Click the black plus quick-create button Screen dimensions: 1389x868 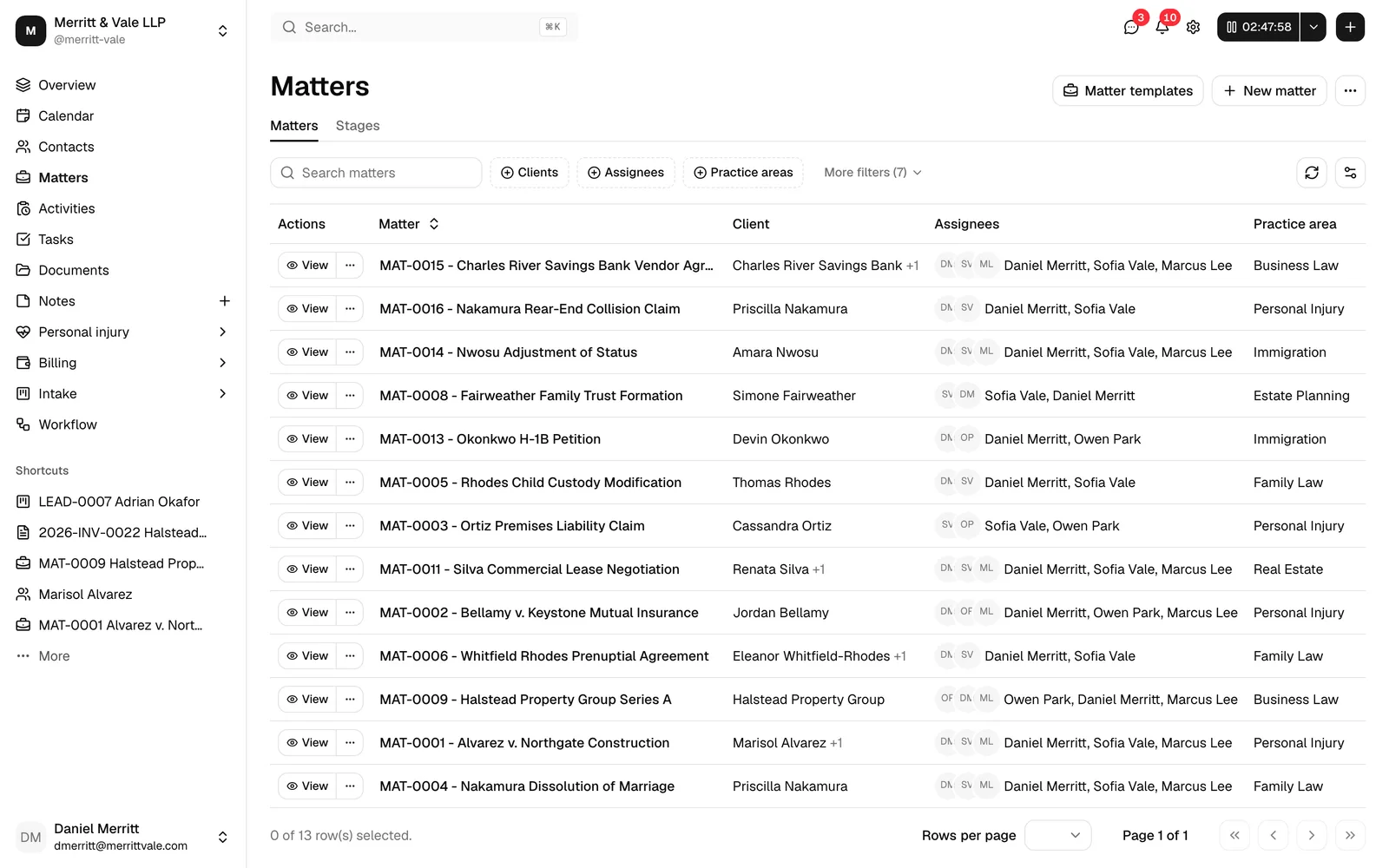coord(1350,27)
